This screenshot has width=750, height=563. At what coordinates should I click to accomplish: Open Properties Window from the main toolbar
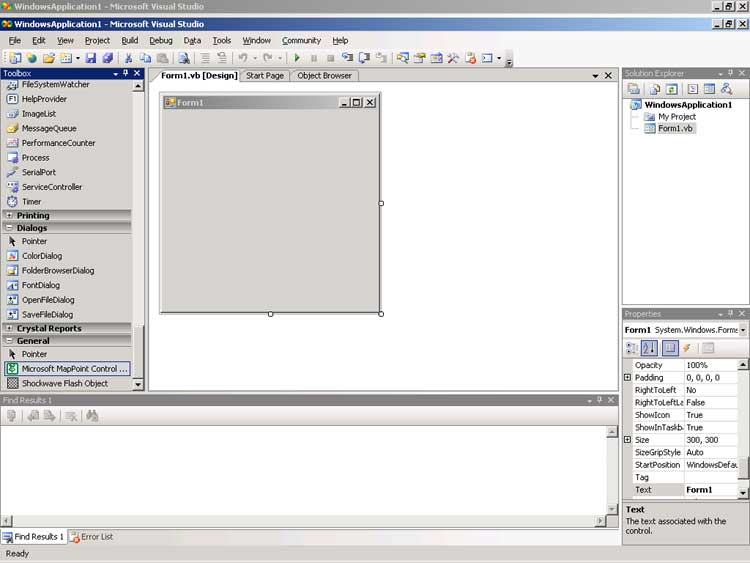419,58
